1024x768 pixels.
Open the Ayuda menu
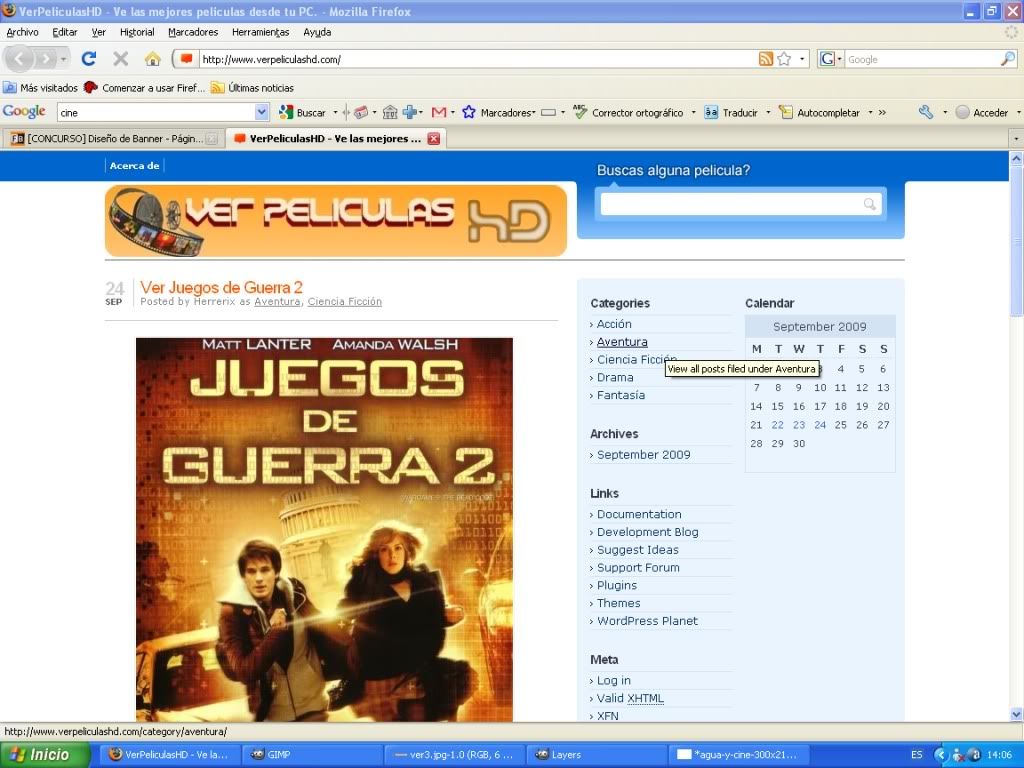[x=317, y=32]
